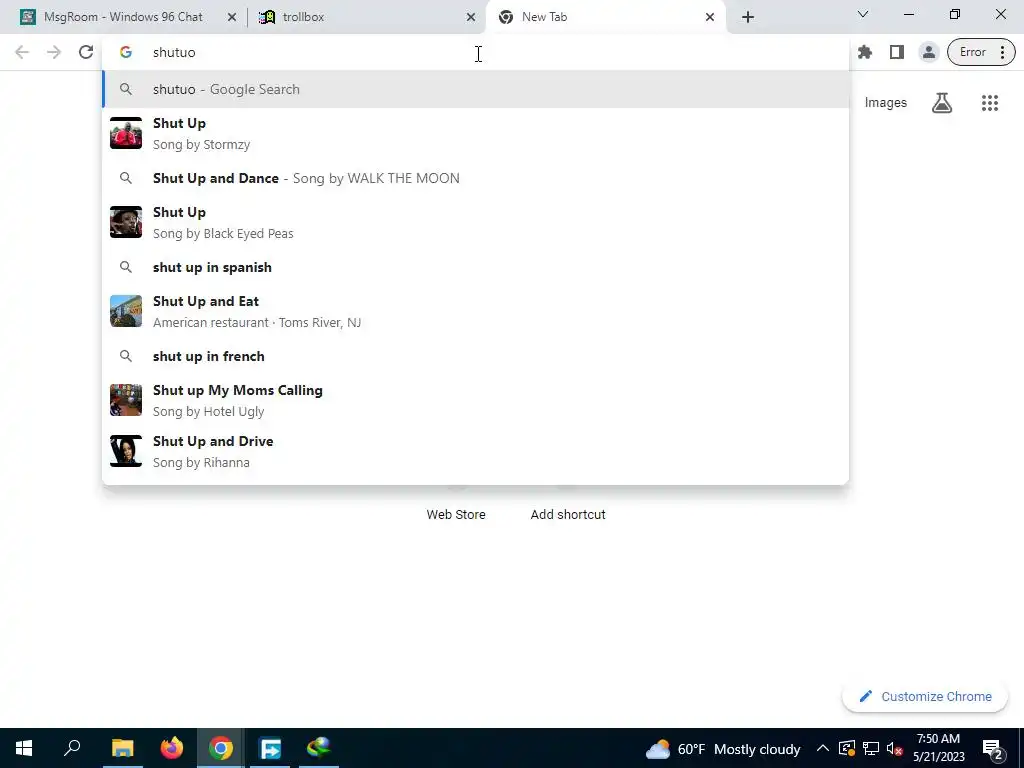Select the New Tab tab
Viewport: 1024px width, 768px height.
pyautogui.click(x=605, y=17)
